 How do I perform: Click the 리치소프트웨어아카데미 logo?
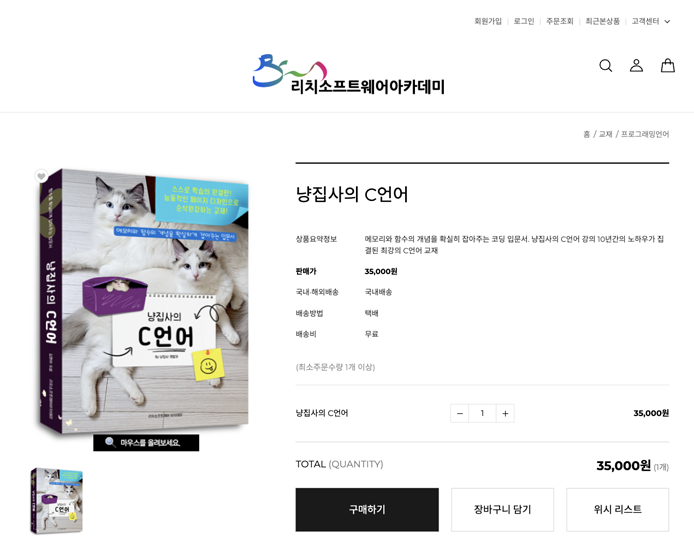point(349,75)
